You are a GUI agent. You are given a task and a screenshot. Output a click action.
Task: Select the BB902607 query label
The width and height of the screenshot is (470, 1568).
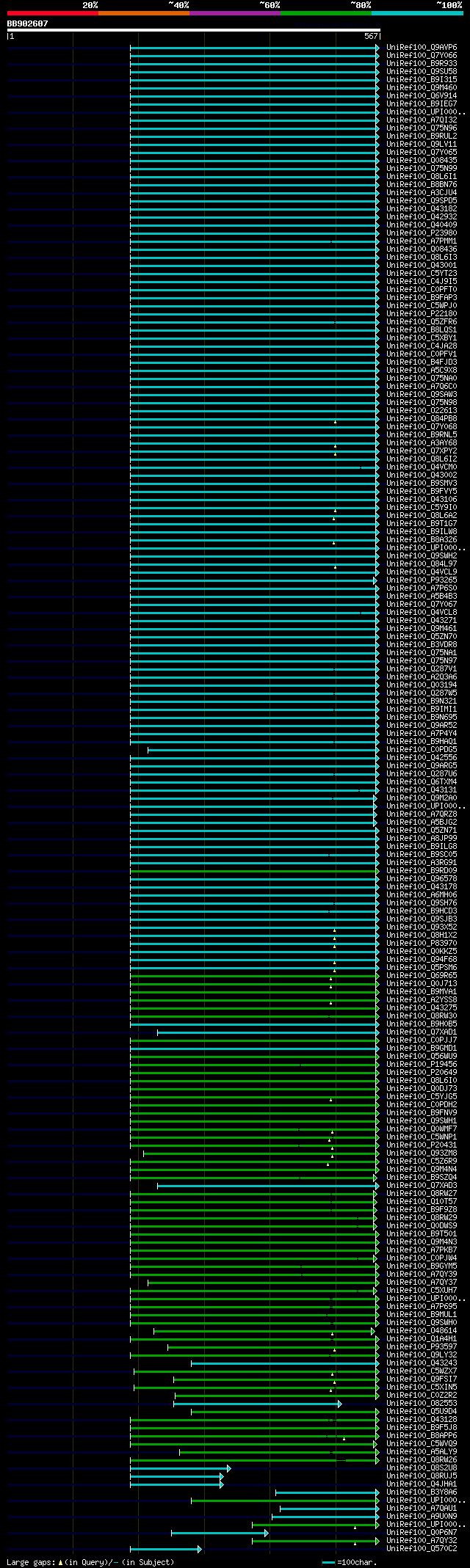(28, 23)
